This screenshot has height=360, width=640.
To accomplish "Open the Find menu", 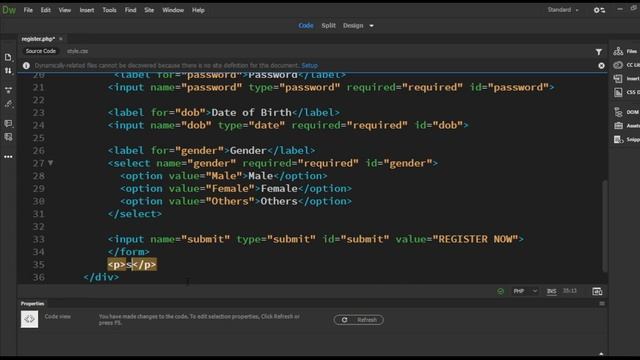I will 131,10.
